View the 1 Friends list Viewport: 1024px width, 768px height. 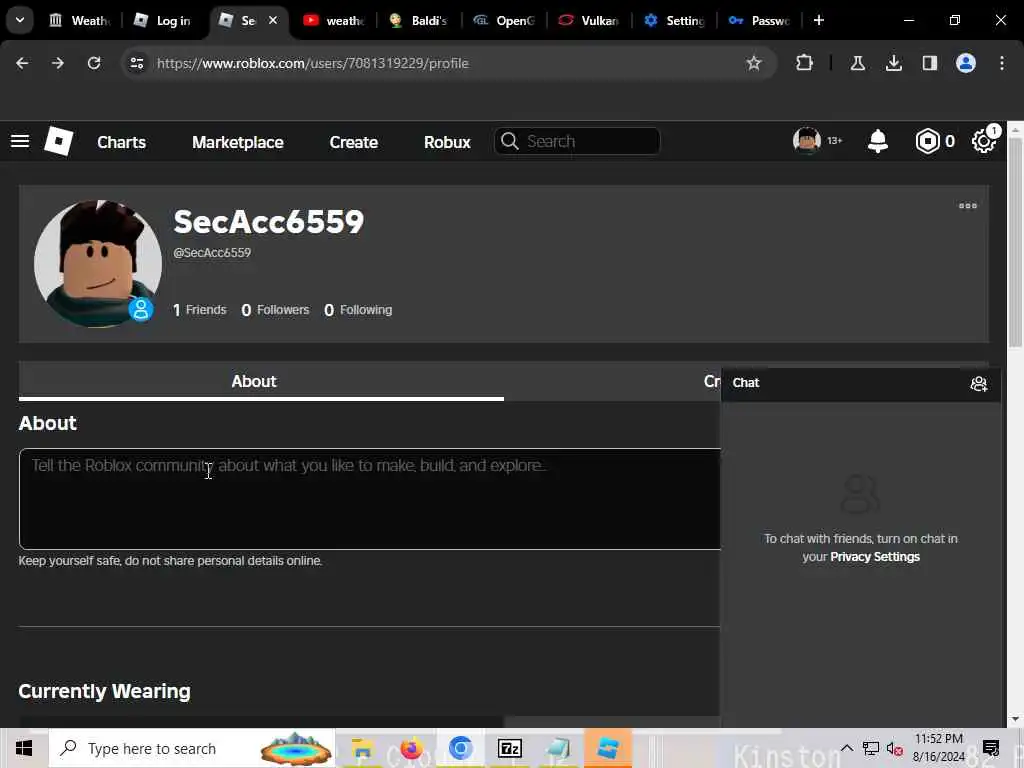200,310
